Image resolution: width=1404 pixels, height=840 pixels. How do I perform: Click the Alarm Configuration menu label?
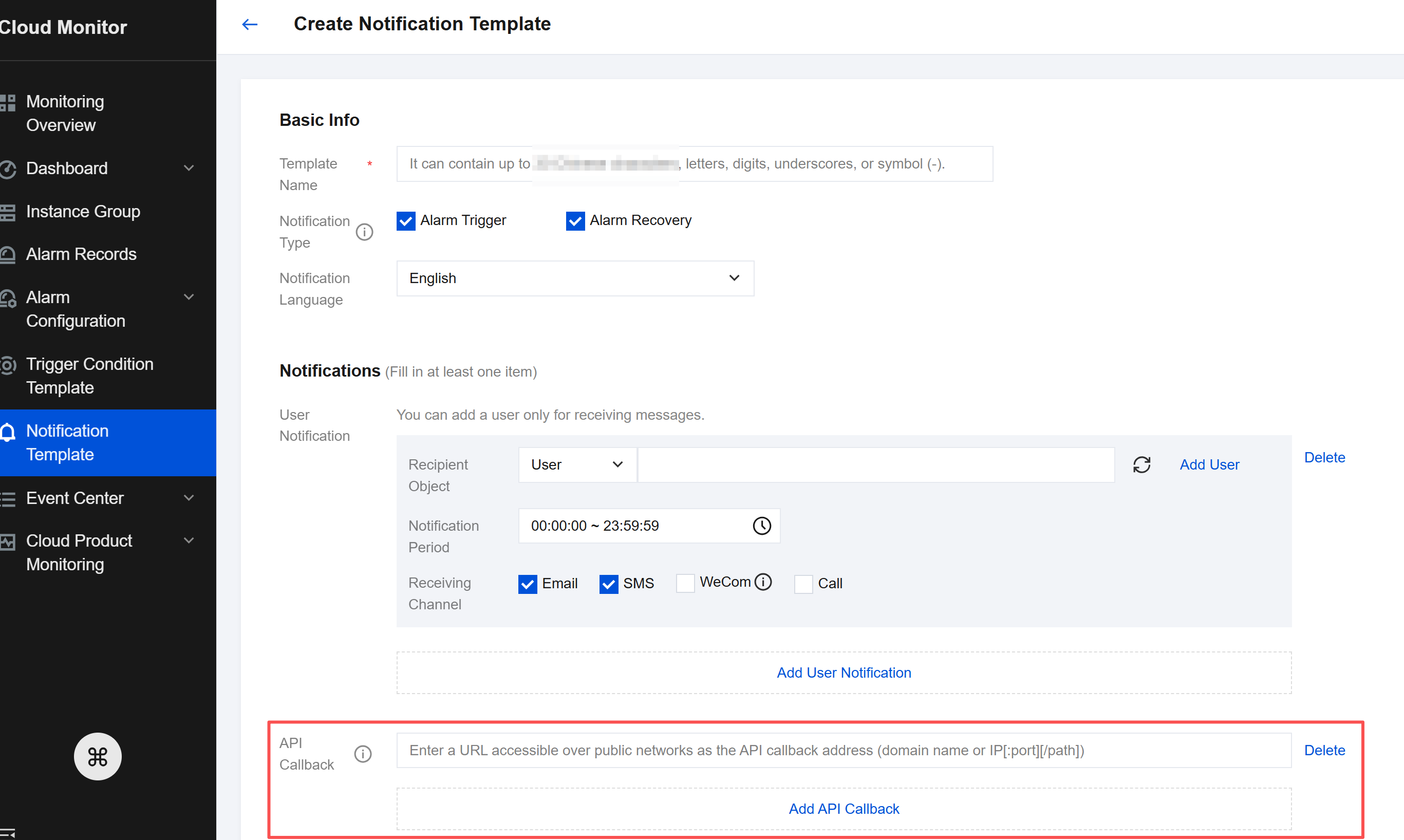76,309
